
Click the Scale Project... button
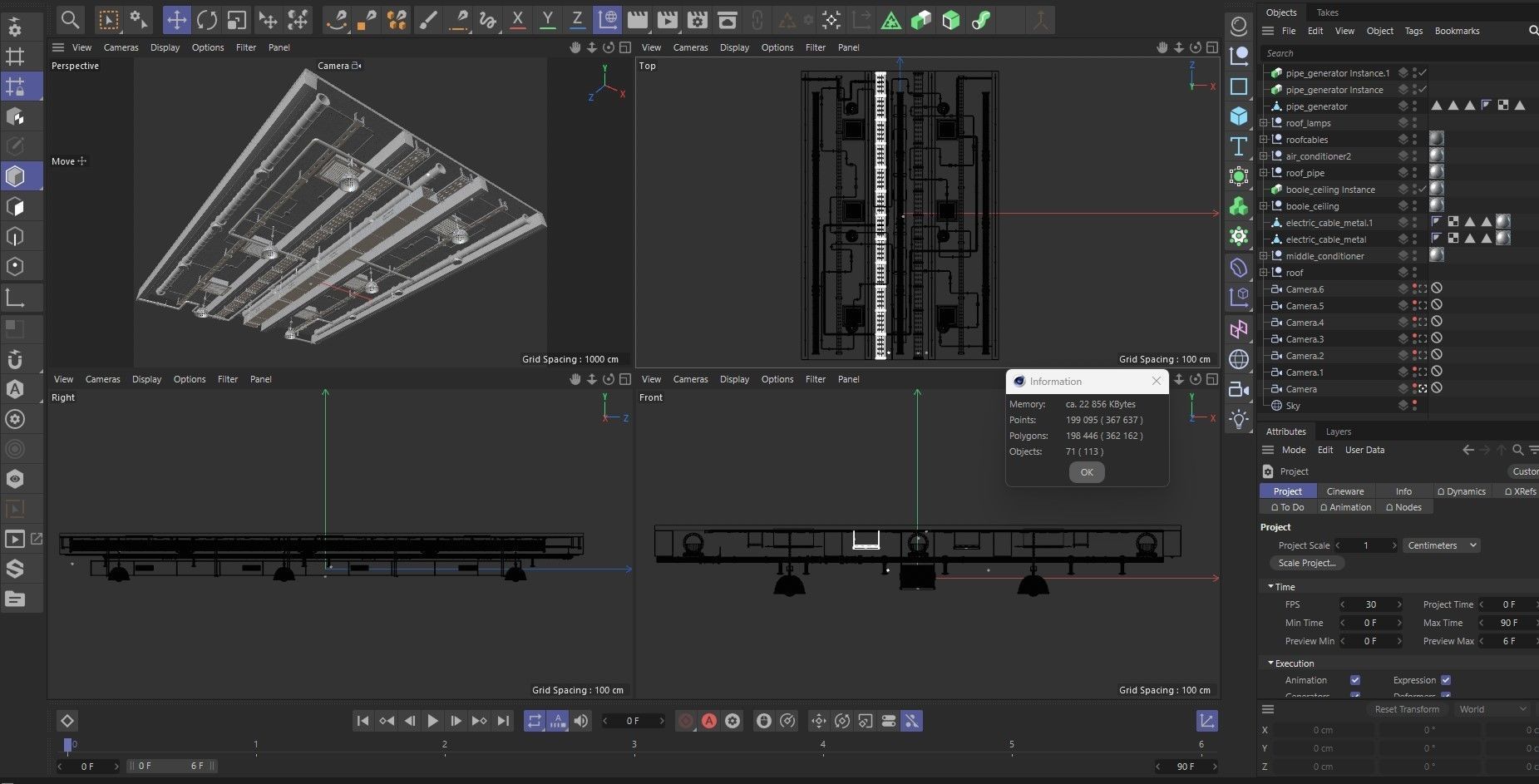(x=1307, y=563)
